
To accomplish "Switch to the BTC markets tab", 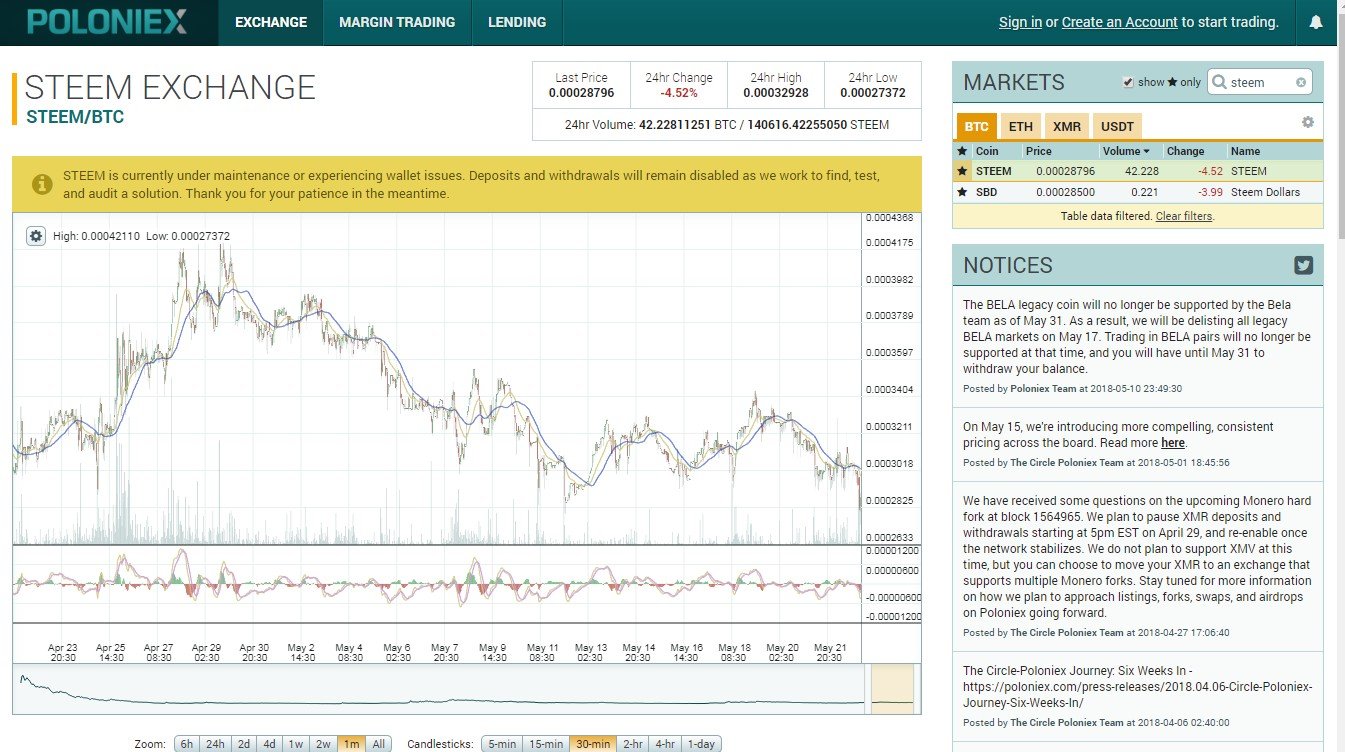I will coord(976,127).
